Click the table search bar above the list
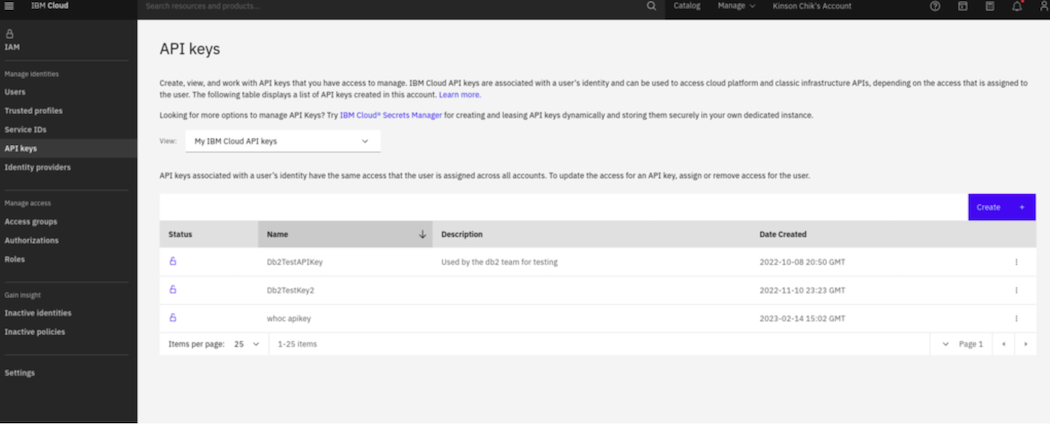The image size is (1050, 424). [x=564, y=207]
